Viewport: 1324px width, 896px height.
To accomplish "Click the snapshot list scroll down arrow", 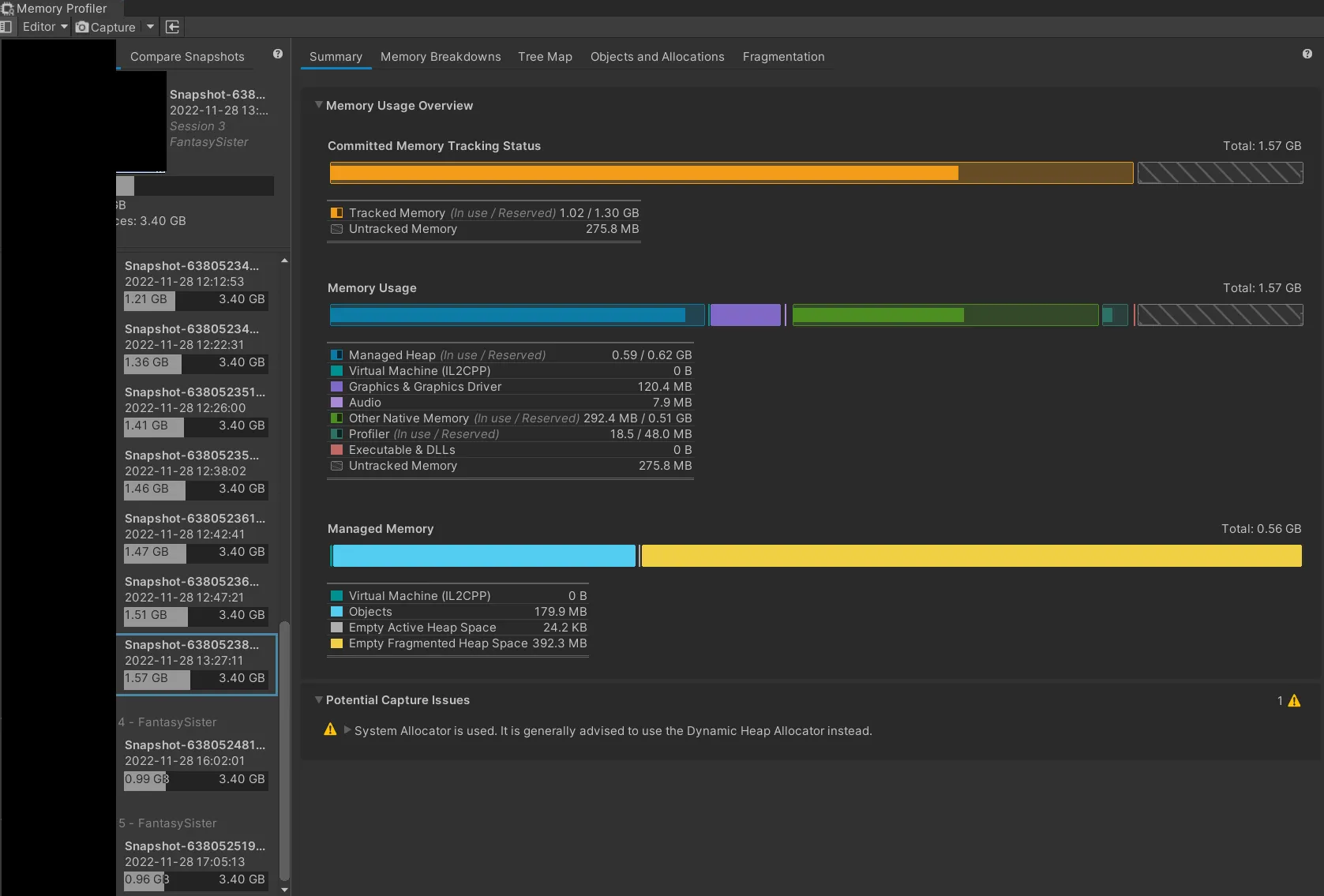I will 284,890.
